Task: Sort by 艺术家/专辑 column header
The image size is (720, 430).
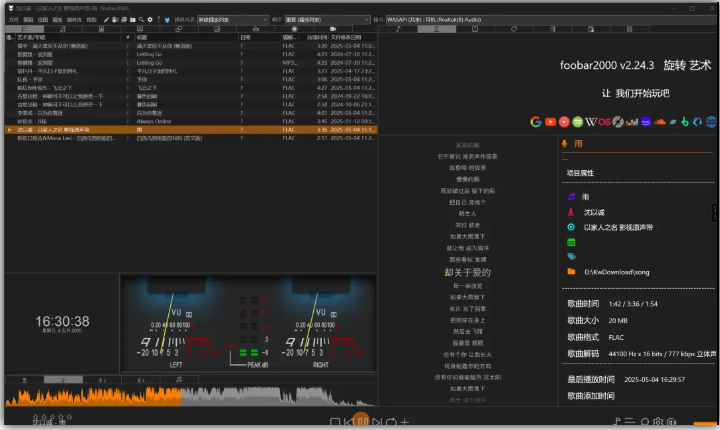Action: click(69, 37)
